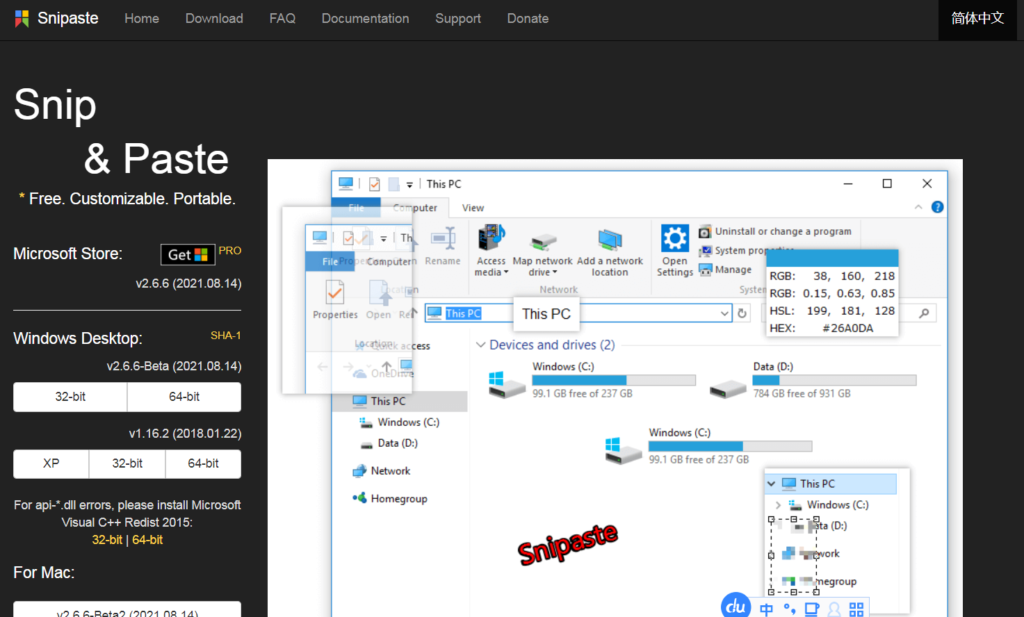The height and width of the screenshot is (617, 1024).
Task: Toggle the 中 Chinese mode icon
Action: [x=766, y=609]
